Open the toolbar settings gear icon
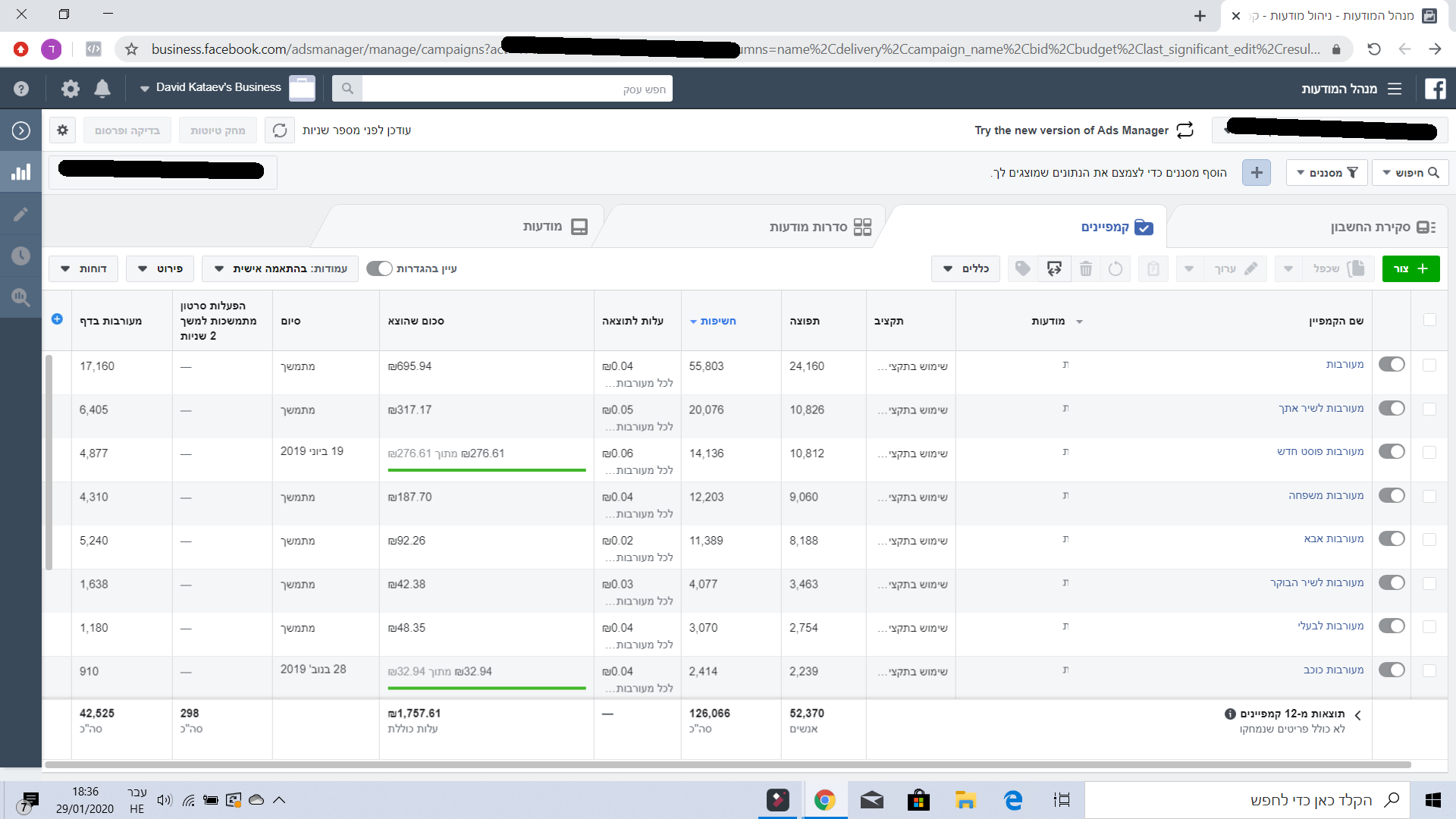1456x819 pixels. click(x=62, y=130)
